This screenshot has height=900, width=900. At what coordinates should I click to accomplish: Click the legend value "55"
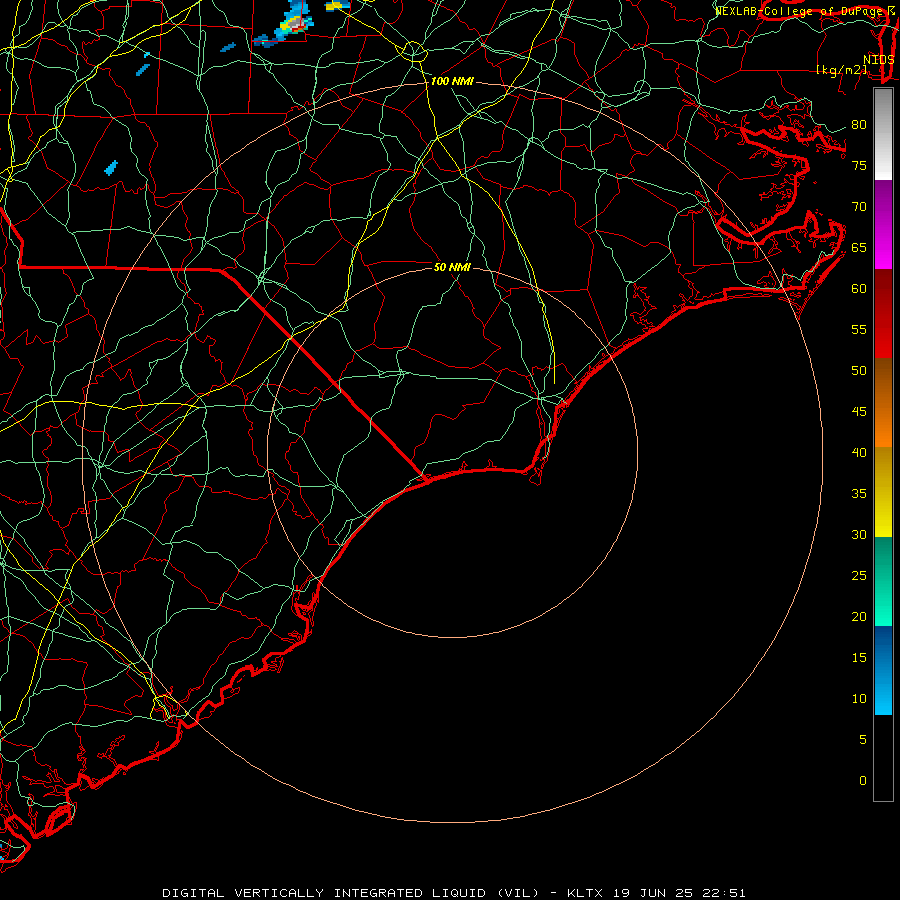tap(859, 330)
